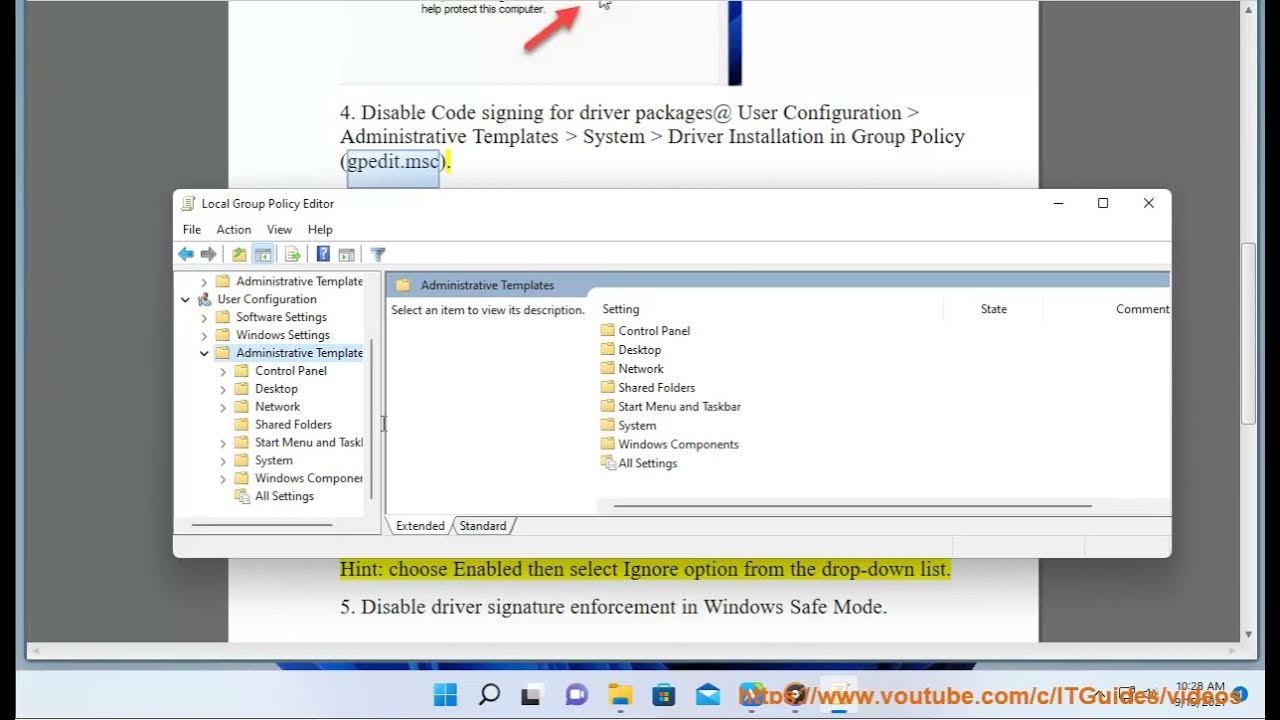This screenshot has height=720, width=1280.
Task: Collapse the User Configuration node
Action: tap(185, 299)
